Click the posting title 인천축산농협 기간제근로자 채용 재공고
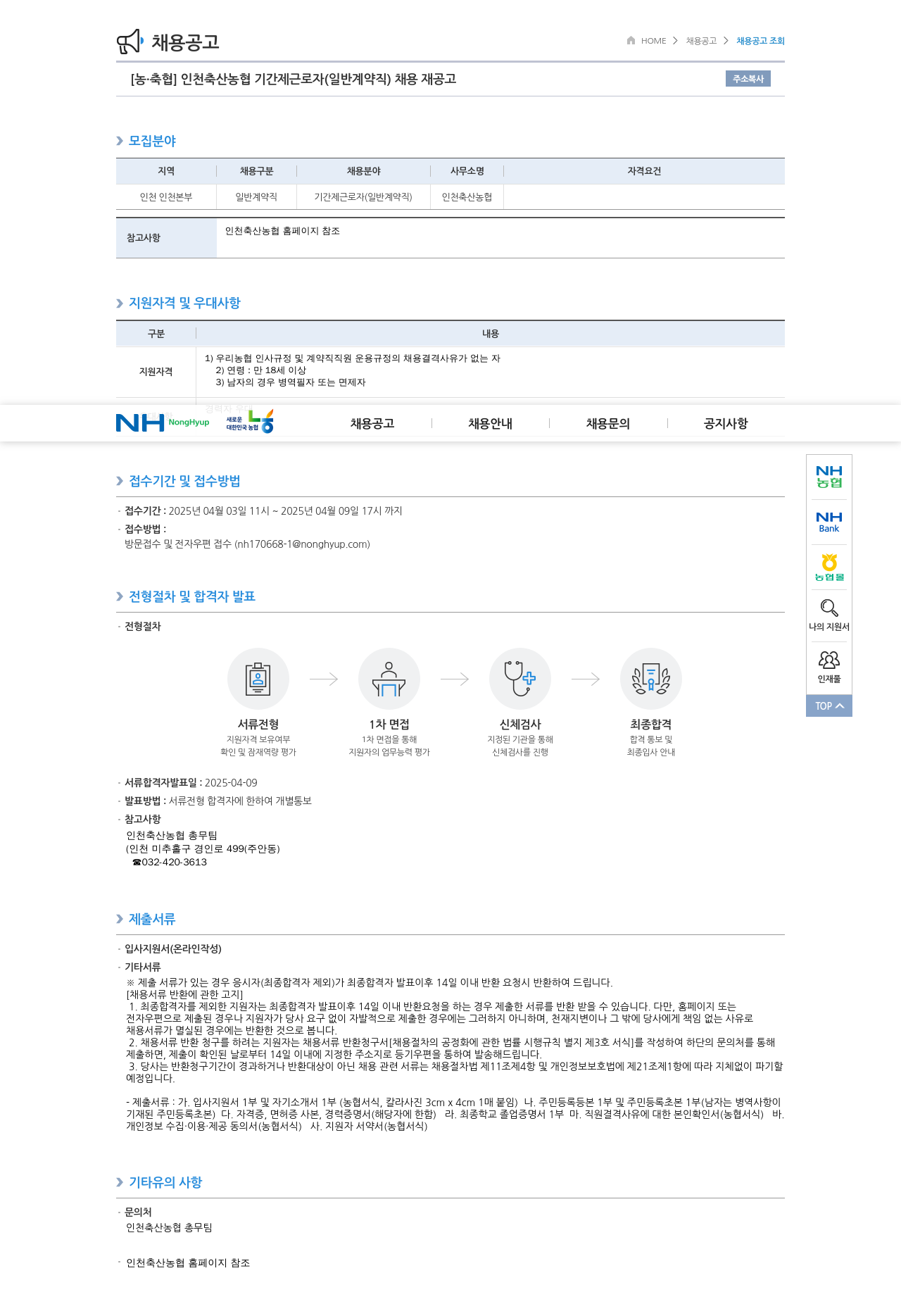Image resolution: width=901 pixels, height=1316 pixels. tap(294, 79)
